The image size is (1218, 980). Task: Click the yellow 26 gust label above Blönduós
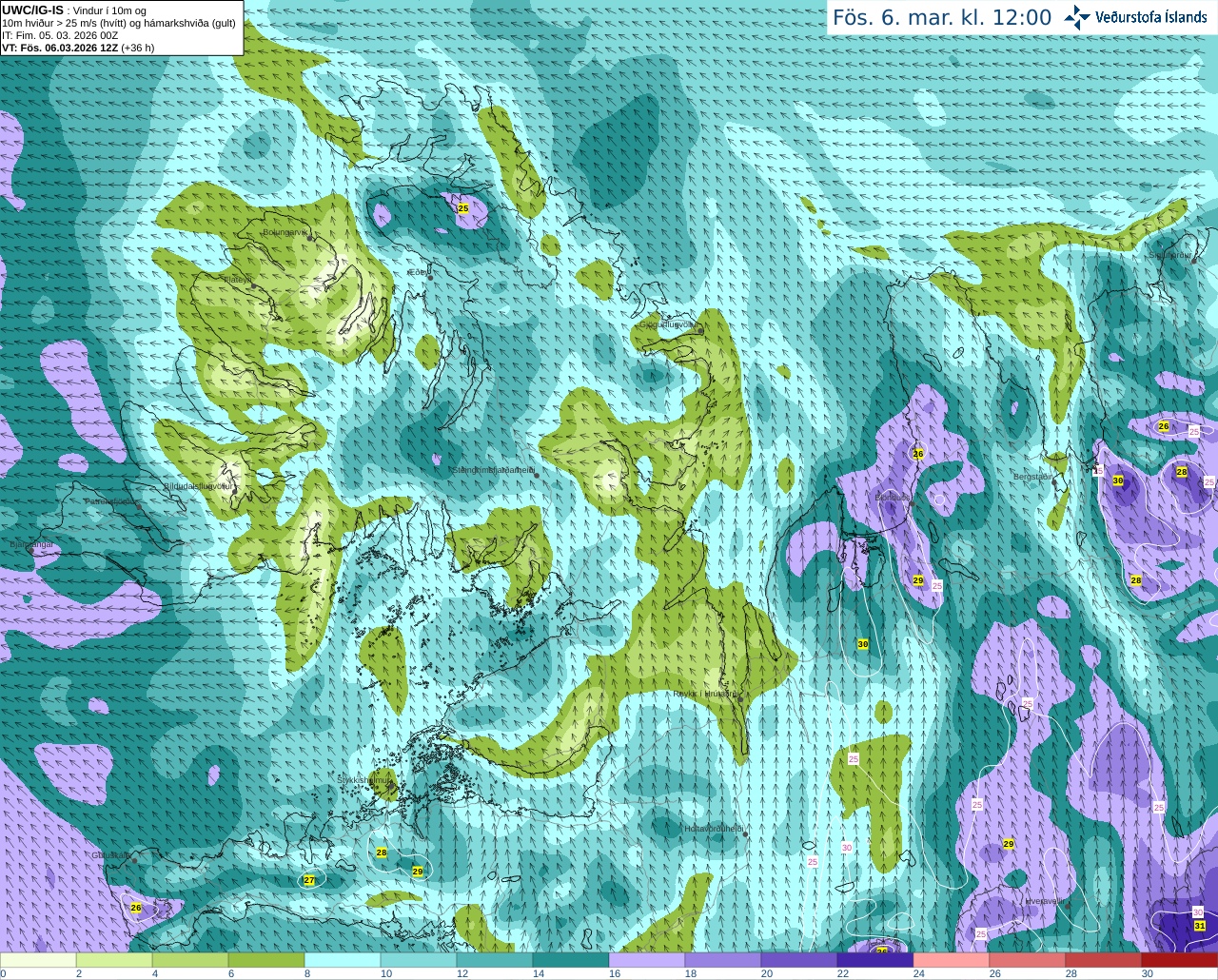pos(918,454)
